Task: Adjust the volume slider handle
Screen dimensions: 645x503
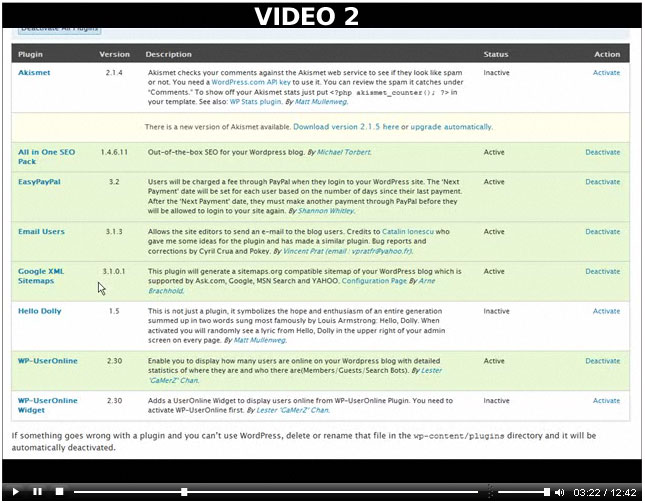Action: pyautogui.click(x=546, y=491)
